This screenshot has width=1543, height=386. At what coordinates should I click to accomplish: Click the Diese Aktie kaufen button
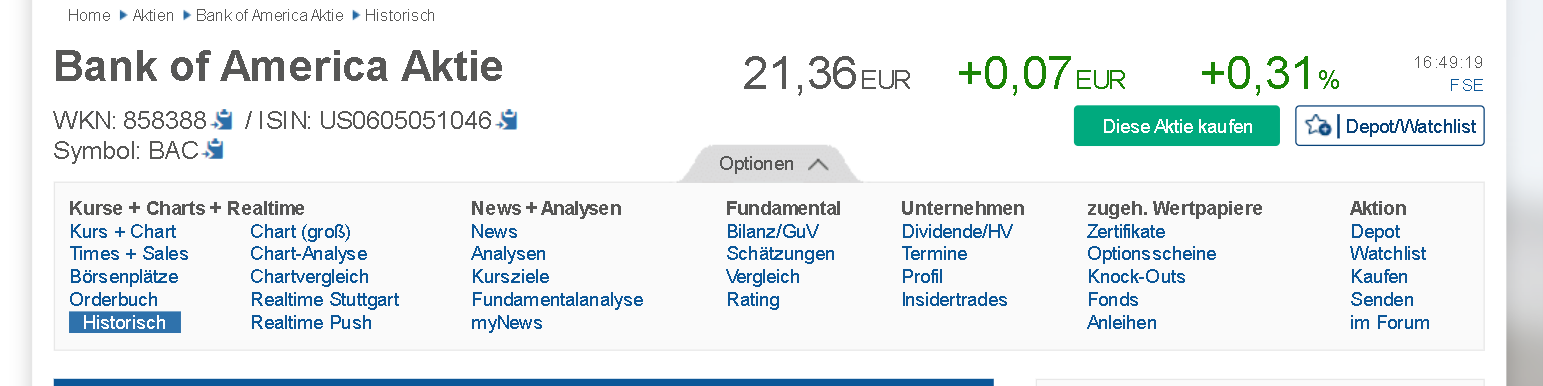[x=1177, y=126]
